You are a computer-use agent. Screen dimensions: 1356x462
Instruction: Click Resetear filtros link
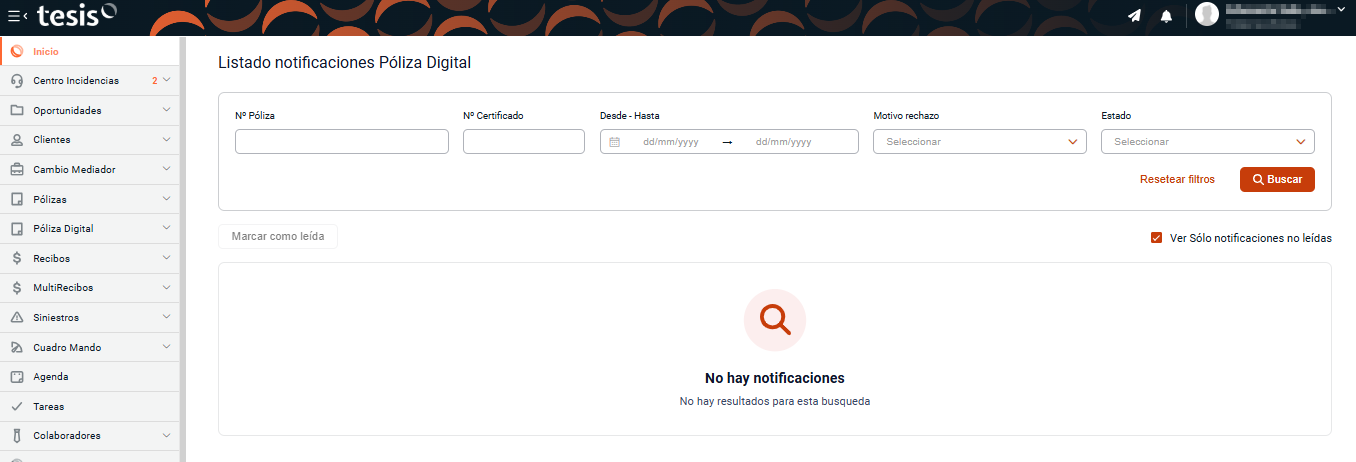pos(1177,180)
